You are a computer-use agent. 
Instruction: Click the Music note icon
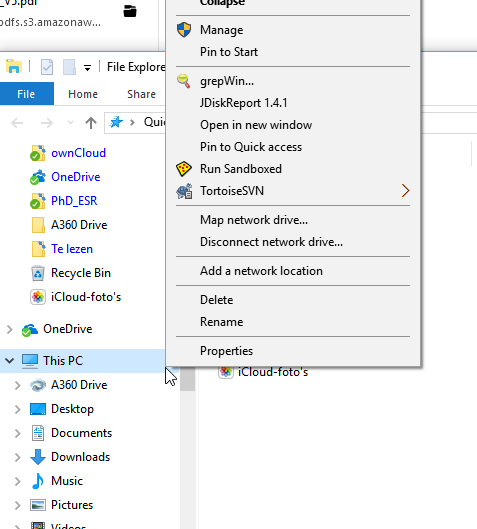tap(38, 481)
